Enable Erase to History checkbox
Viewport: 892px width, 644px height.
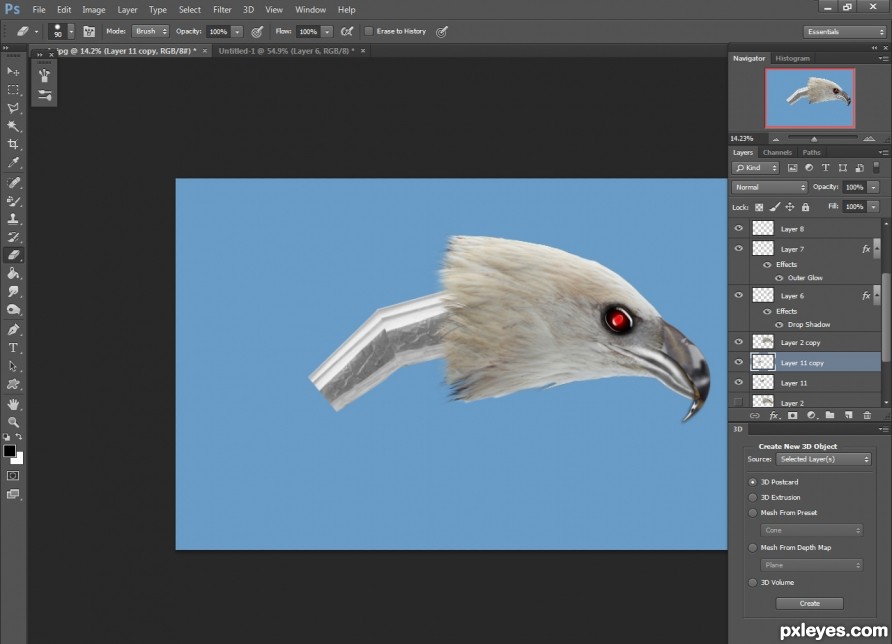[369, 31]
